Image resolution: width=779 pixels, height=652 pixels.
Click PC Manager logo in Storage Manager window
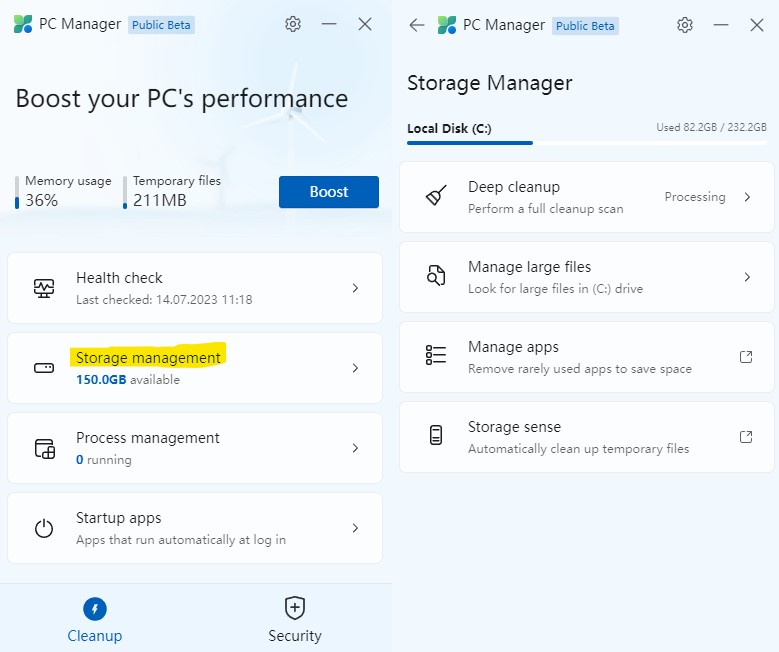[x=447, y=25]
